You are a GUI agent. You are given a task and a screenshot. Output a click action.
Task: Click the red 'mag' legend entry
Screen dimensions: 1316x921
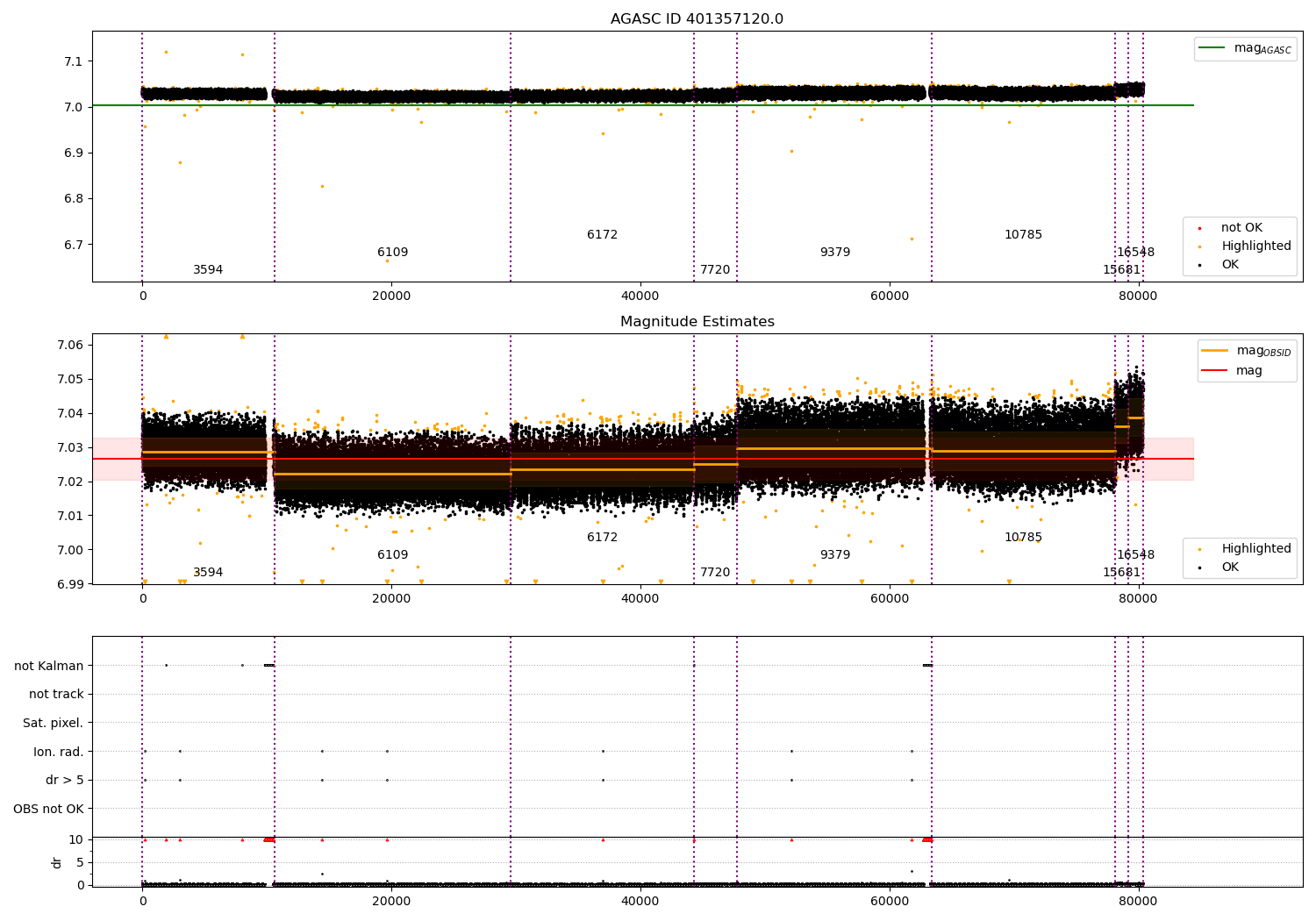click(1233, 371)
